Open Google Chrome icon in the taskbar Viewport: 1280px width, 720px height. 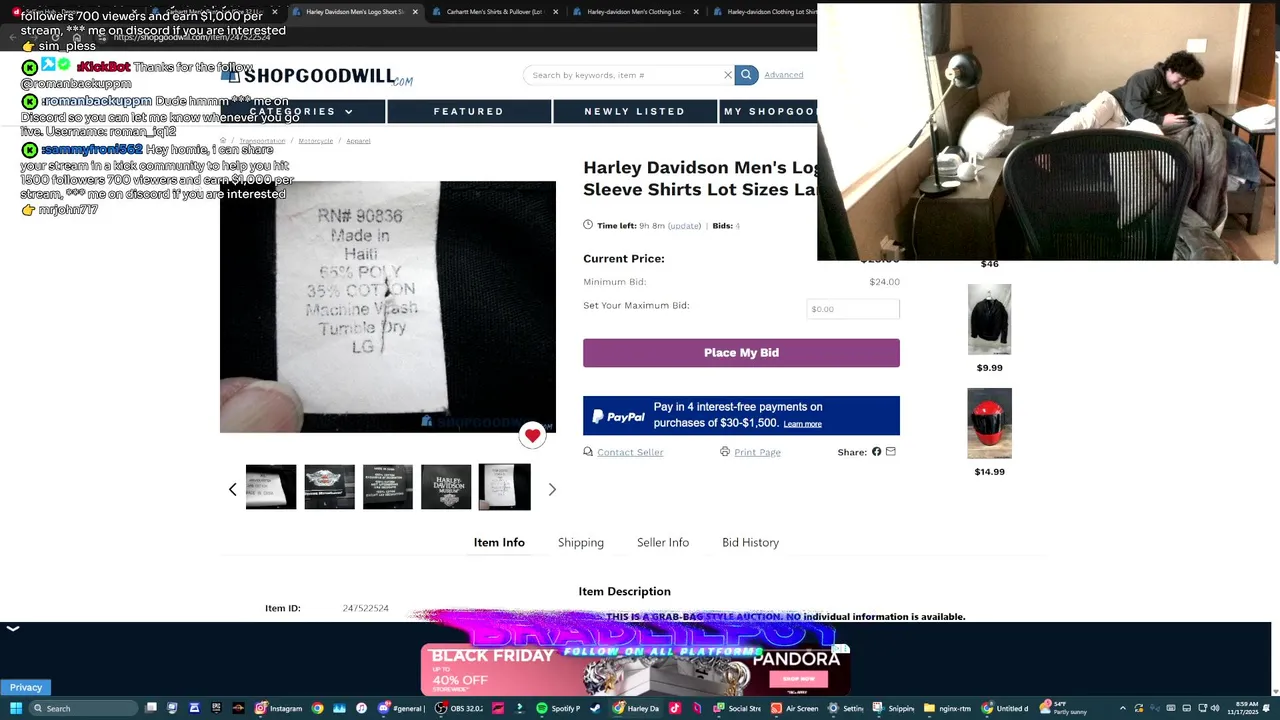click(317, 708)
